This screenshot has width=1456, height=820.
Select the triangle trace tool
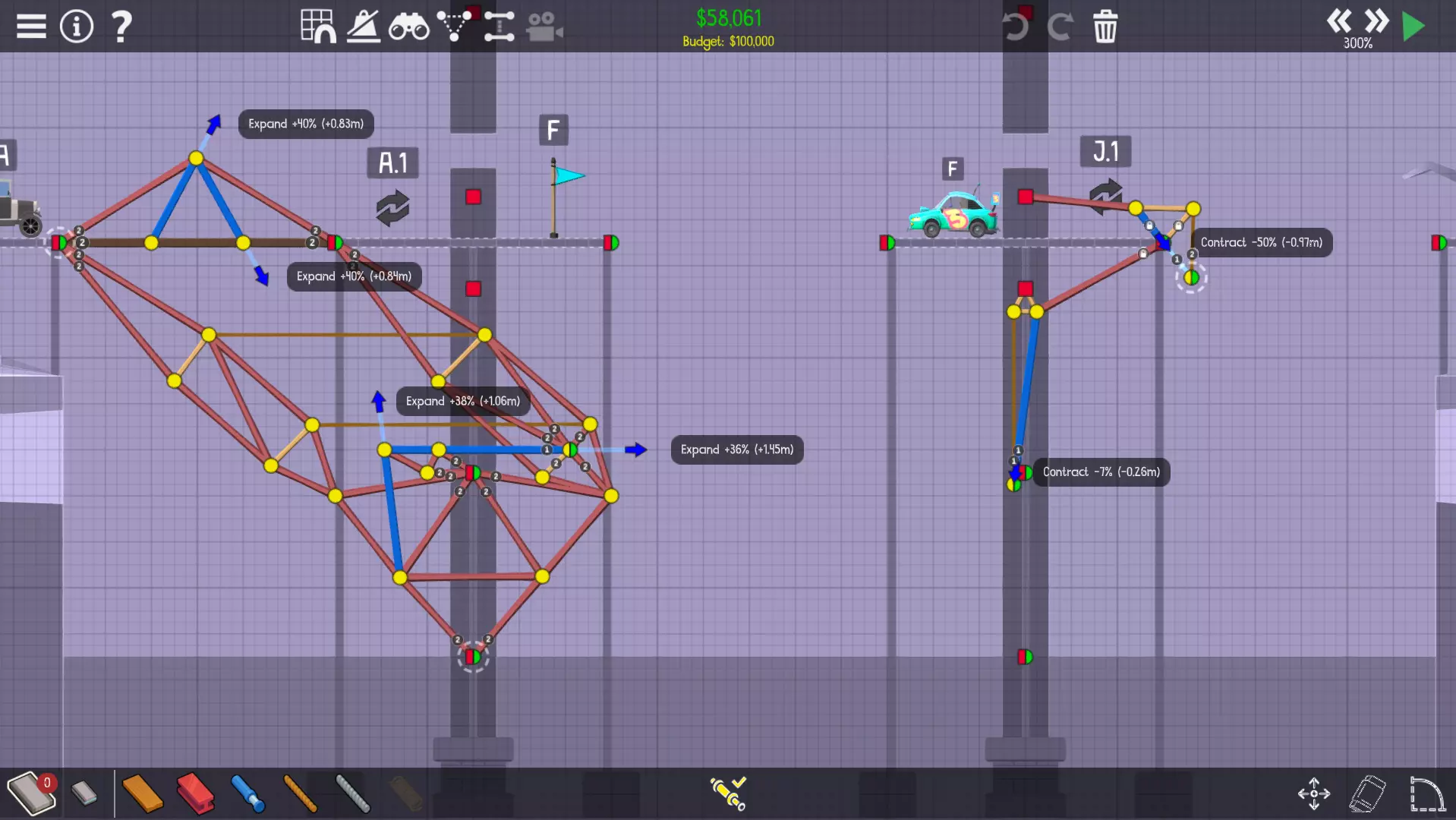455,26
